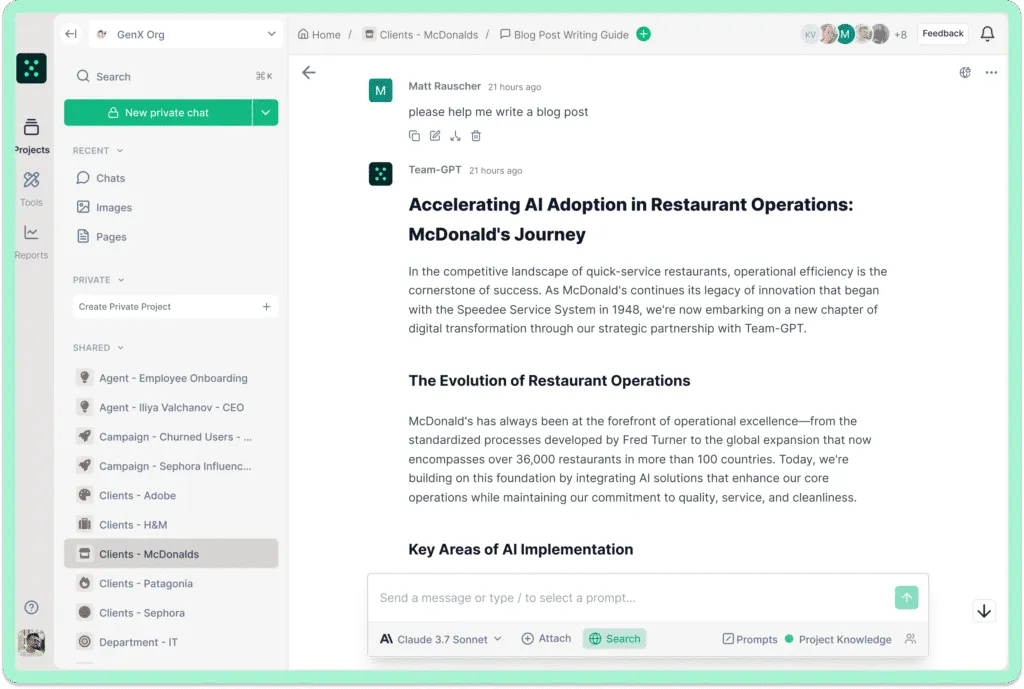Click Blog Post Writing Guide breadcrumb
The height and width of the screenshot is (689, 1024).
564,35
